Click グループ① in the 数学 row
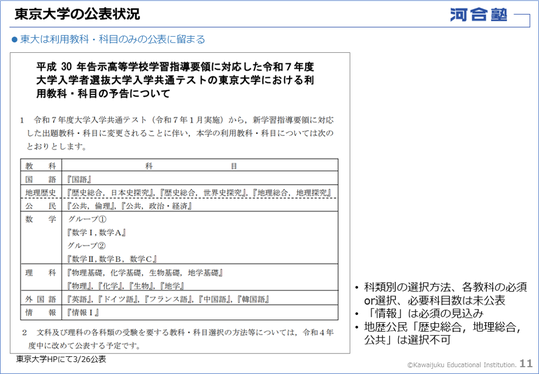 click(x=87, y=219)
